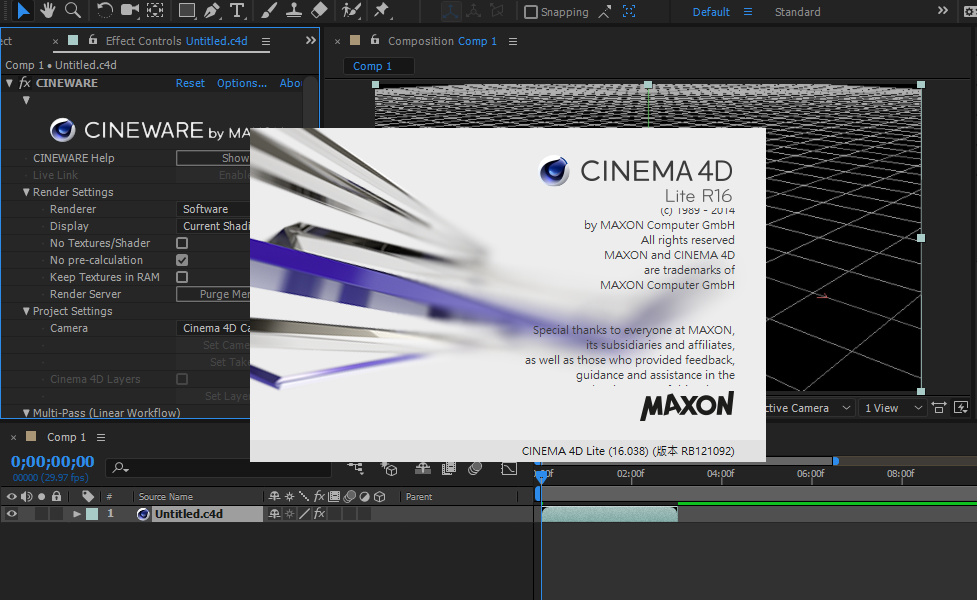Click the timeline layer search field

(218, 467)
